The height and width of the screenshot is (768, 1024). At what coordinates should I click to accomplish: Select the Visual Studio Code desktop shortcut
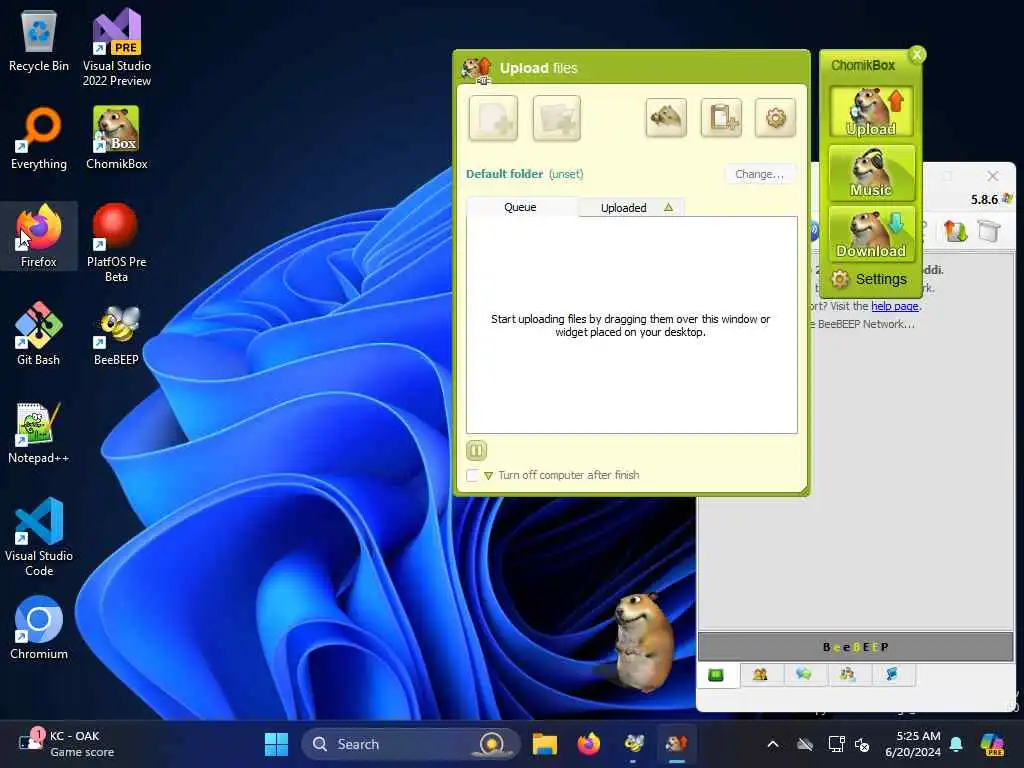(x=39, y=537)
